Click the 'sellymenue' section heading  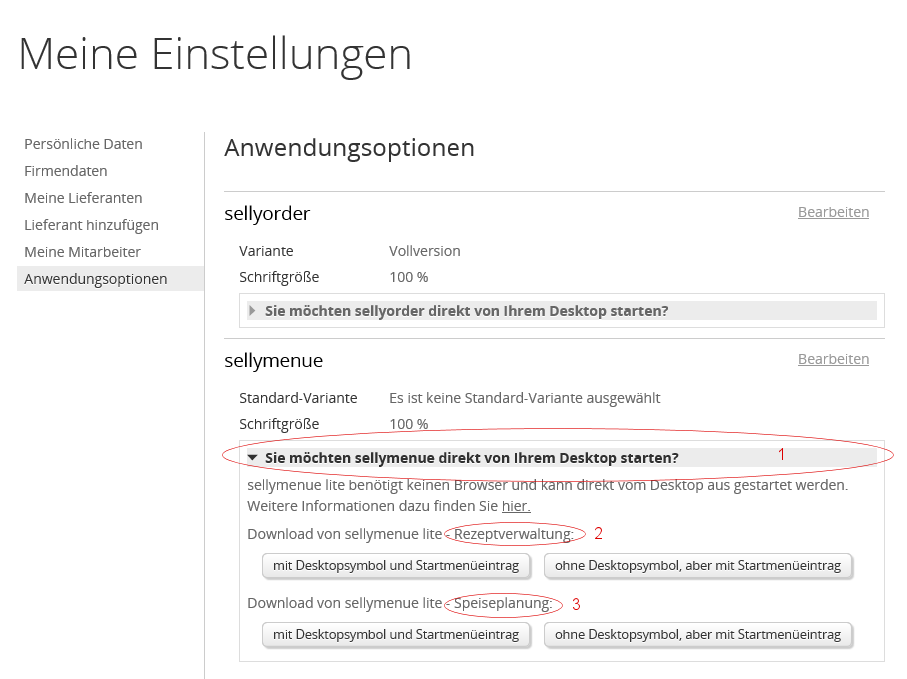point(274,361)
